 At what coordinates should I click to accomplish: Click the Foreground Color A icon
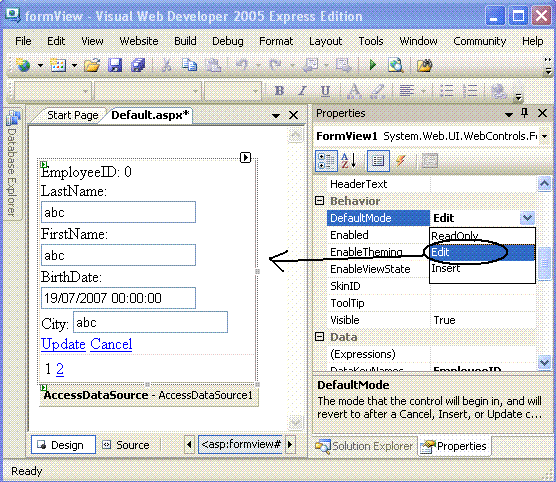(x=354, y=91)
